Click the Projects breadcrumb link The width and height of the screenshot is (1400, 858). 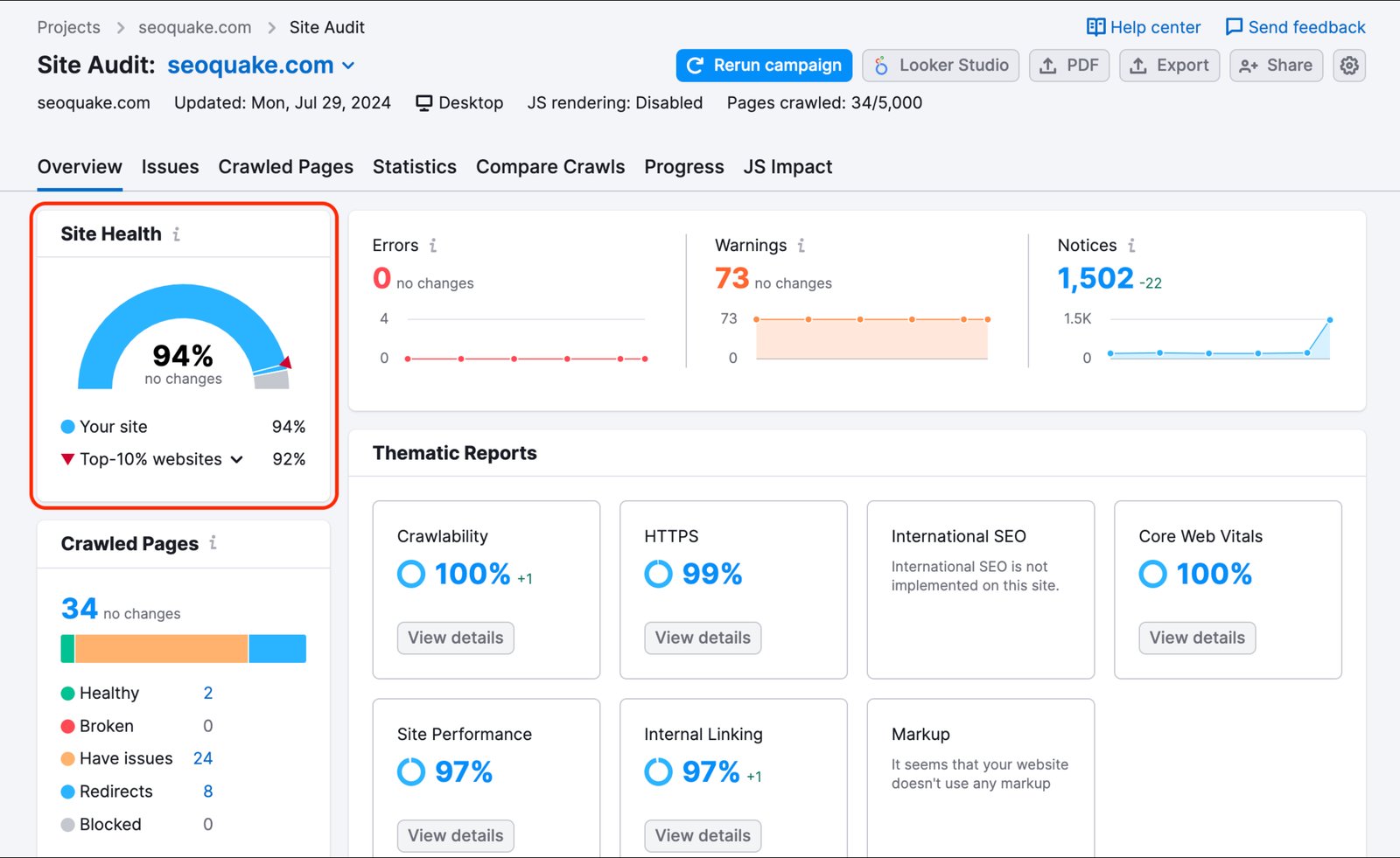coord(68,27)
